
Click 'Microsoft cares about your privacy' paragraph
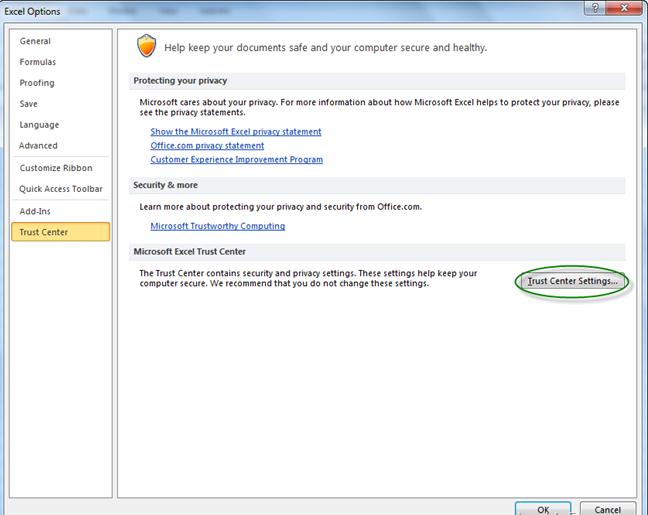pos(379,107)
